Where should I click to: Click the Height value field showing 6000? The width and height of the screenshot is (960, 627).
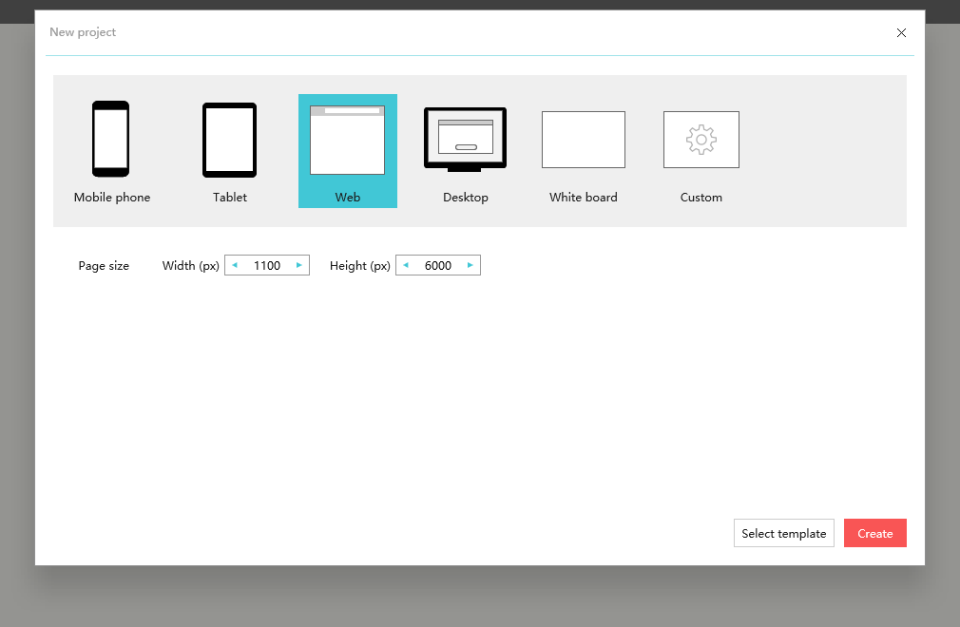pyautogui.click(x=438, y=266)
